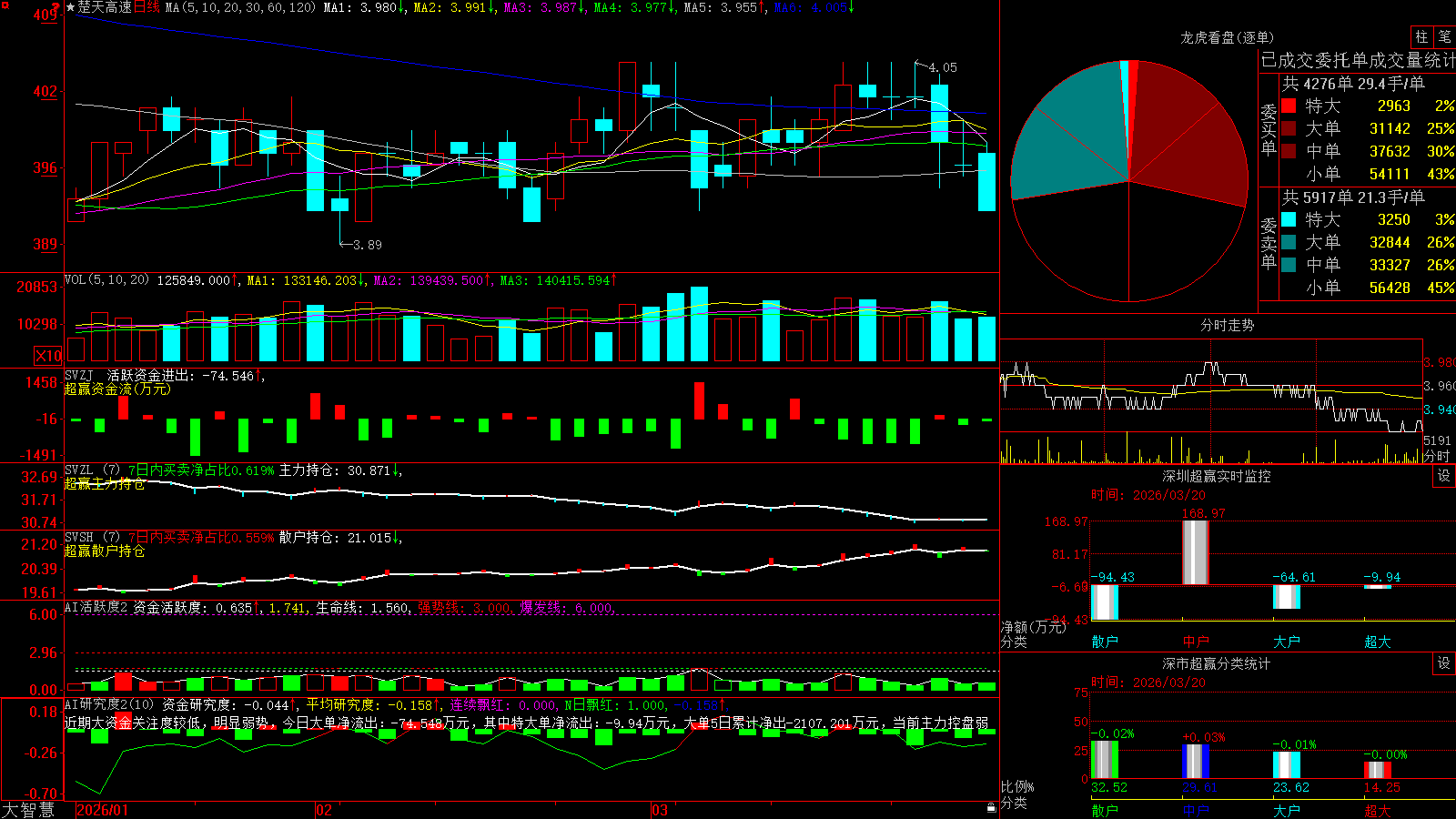Click the 4.05 high price annotation

tap(942, 67)
